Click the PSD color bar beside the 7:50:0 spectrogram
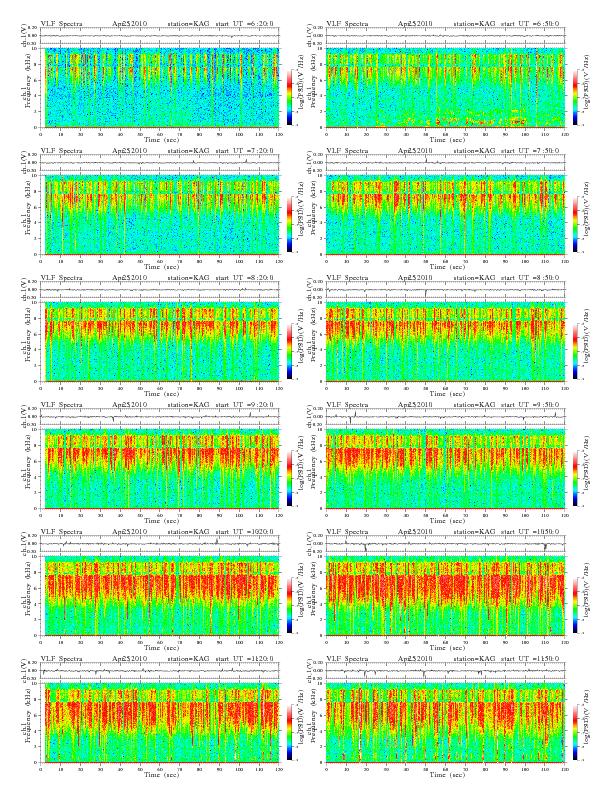 [x=576, y=224]
